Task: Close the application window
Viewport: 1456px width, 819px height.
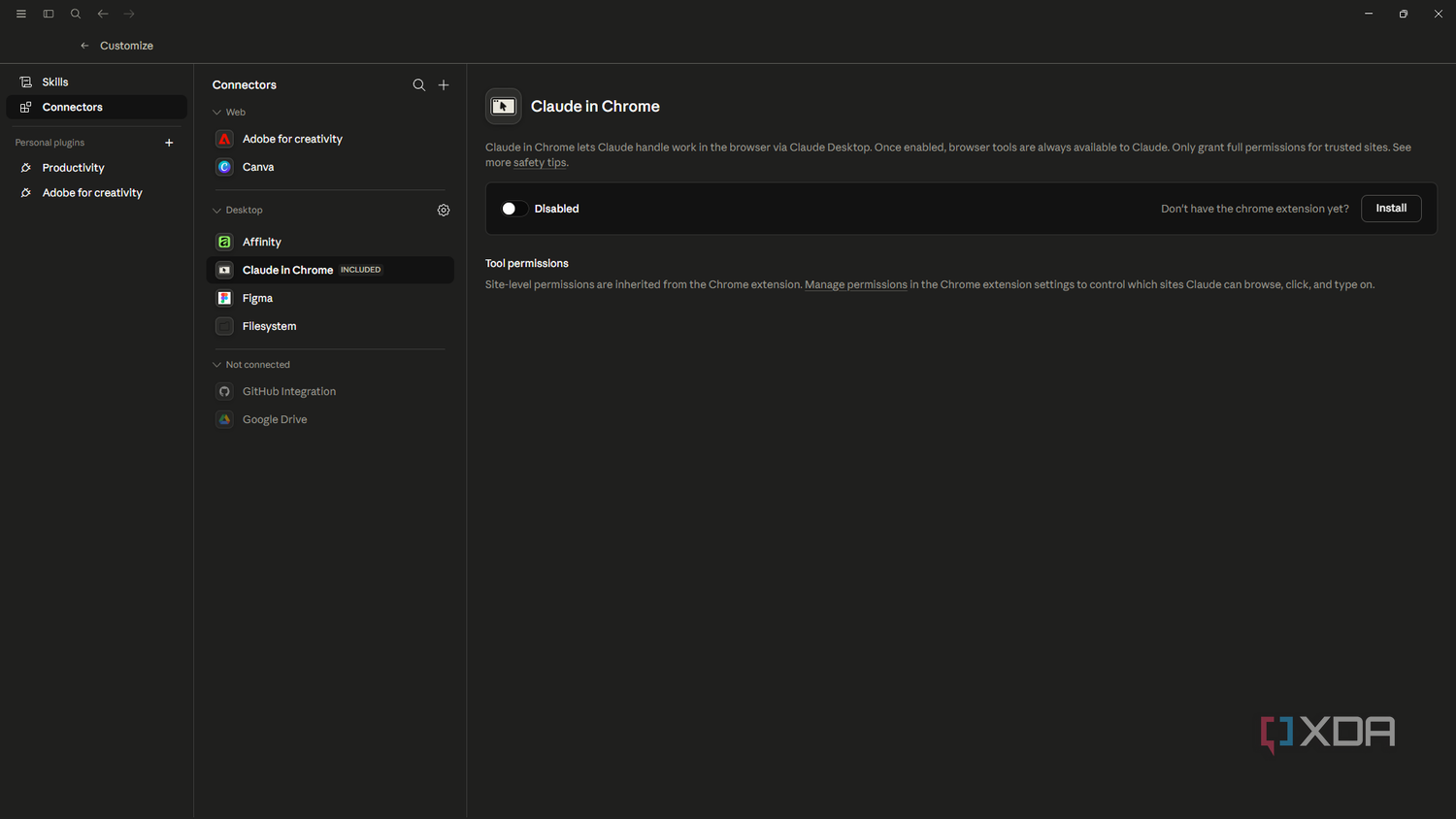Action: click(1439, 14)
